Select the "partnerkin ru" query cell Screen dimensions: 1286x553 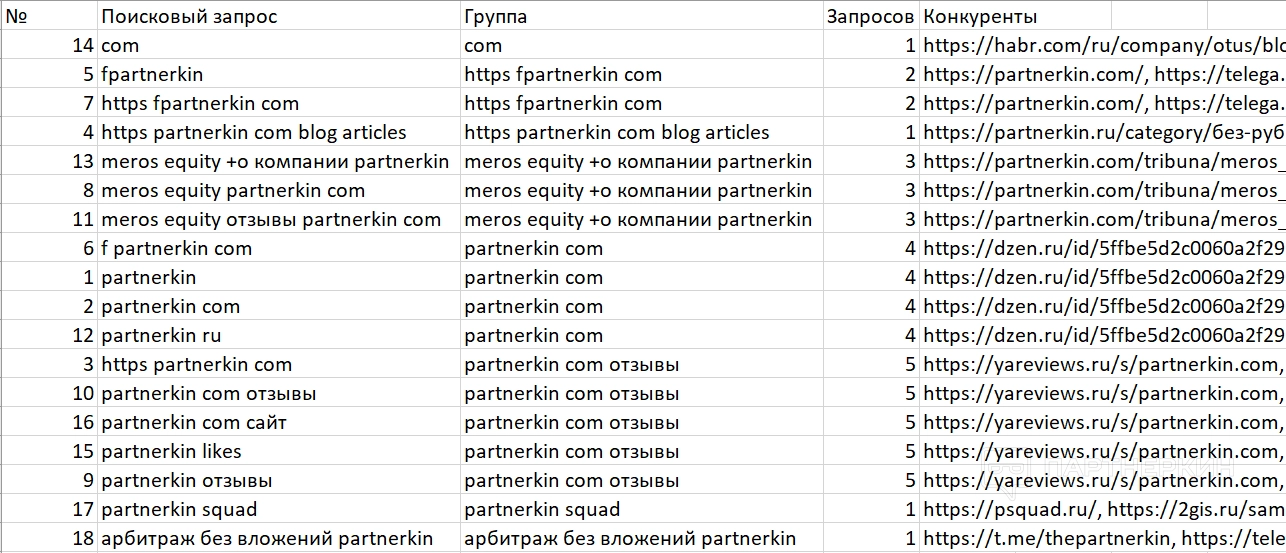161,335
